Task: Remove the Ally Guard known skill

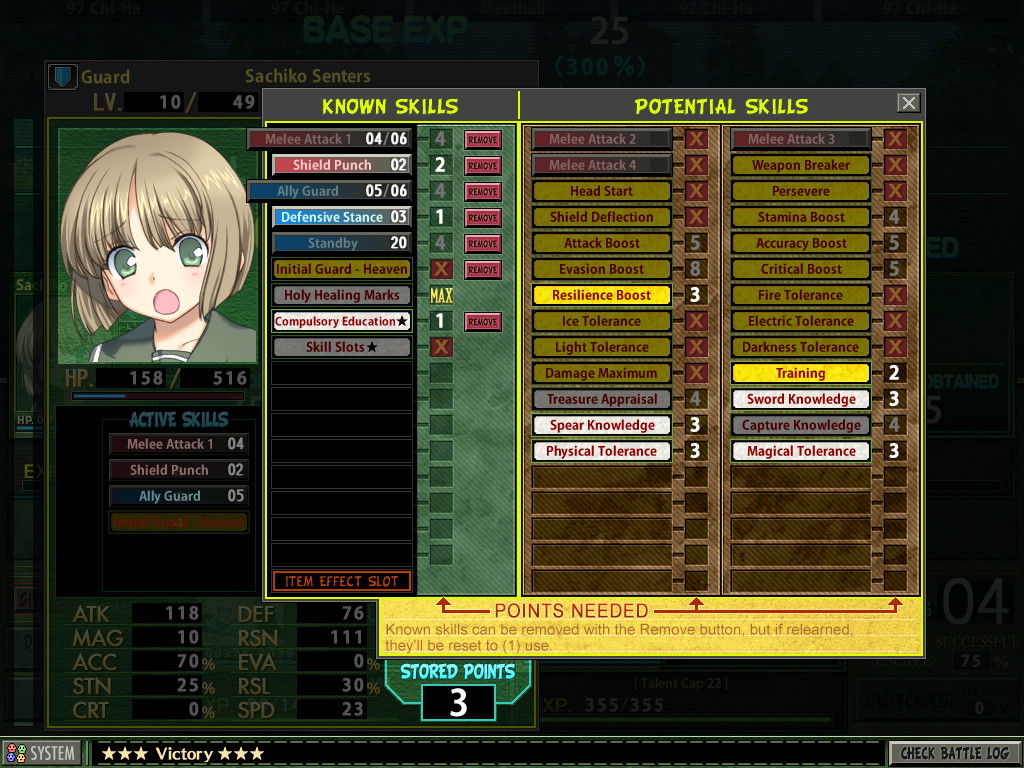Action: 483,191
